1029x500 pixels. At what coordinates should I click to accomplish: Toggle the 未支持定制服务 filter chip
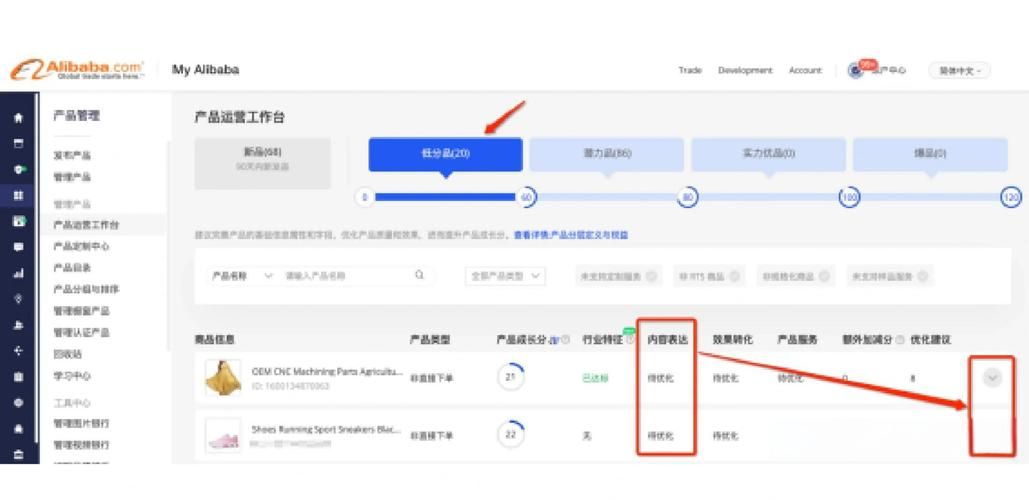618,276
